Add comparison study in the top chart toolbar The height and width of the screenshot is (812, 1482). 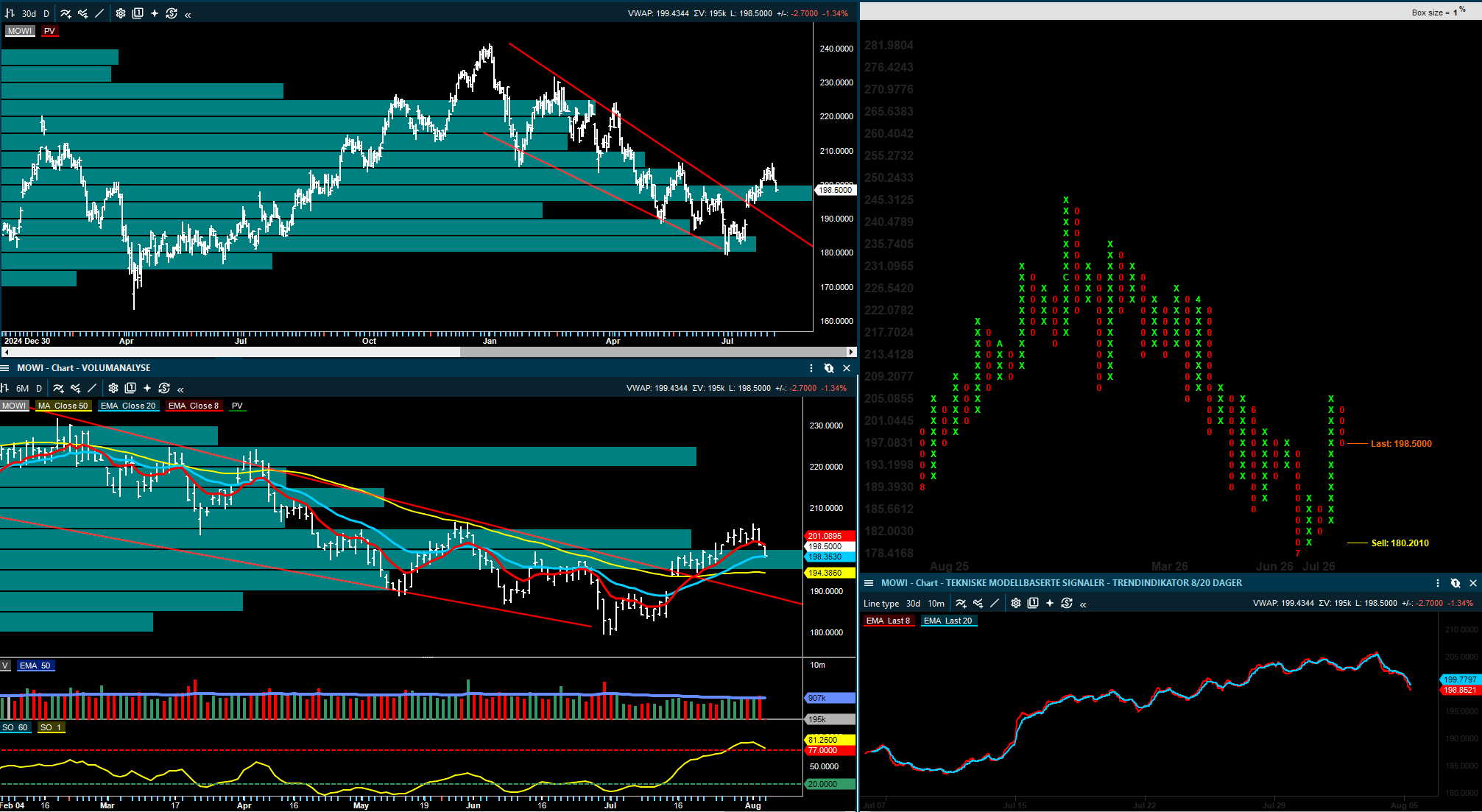click(x=82, y=13)
